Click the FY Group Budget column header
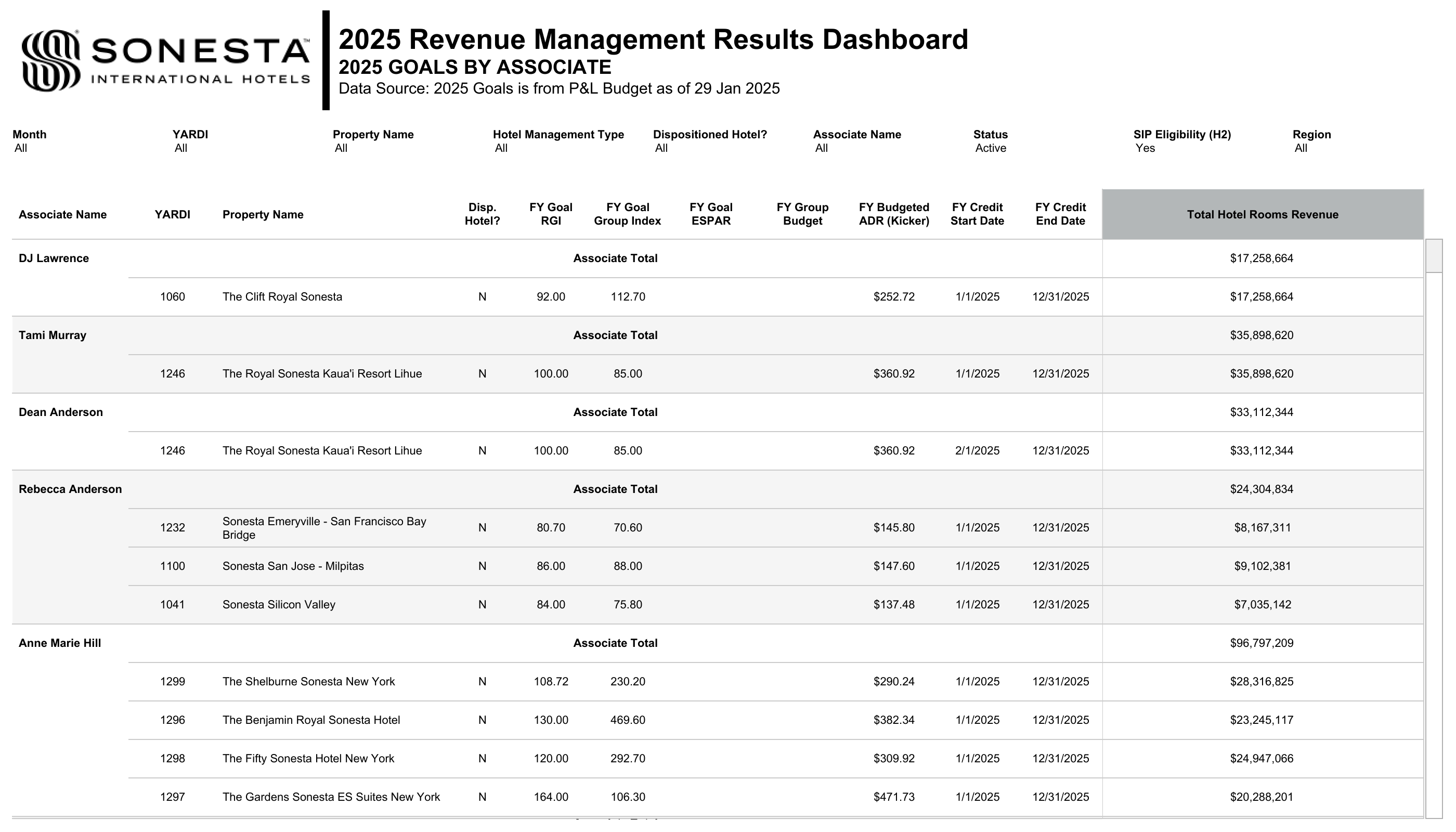 pyautogui.click(x=802, y=214)
